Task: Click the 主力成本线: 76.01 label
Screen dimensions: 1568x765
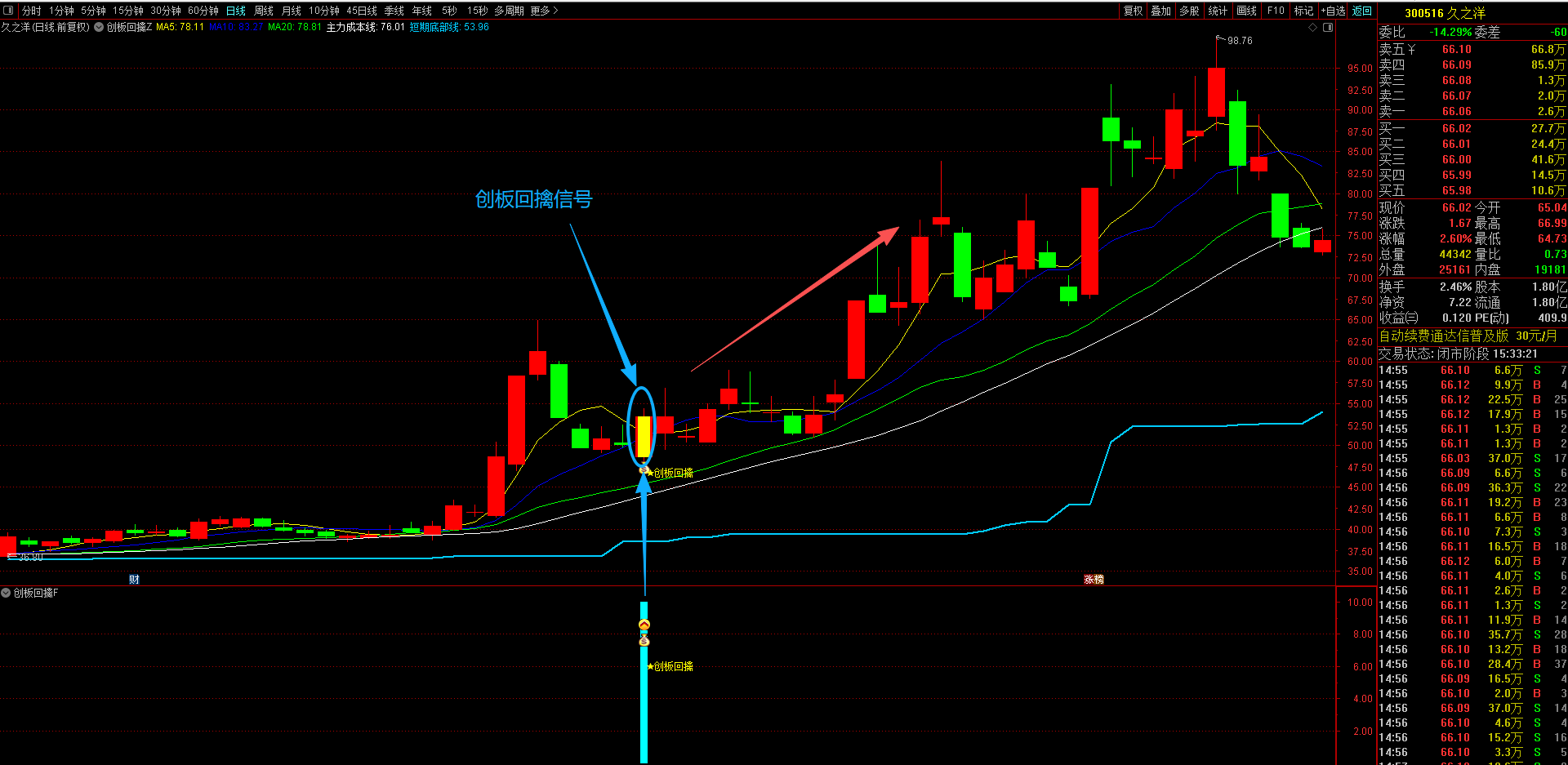Action: coord(365,27)
